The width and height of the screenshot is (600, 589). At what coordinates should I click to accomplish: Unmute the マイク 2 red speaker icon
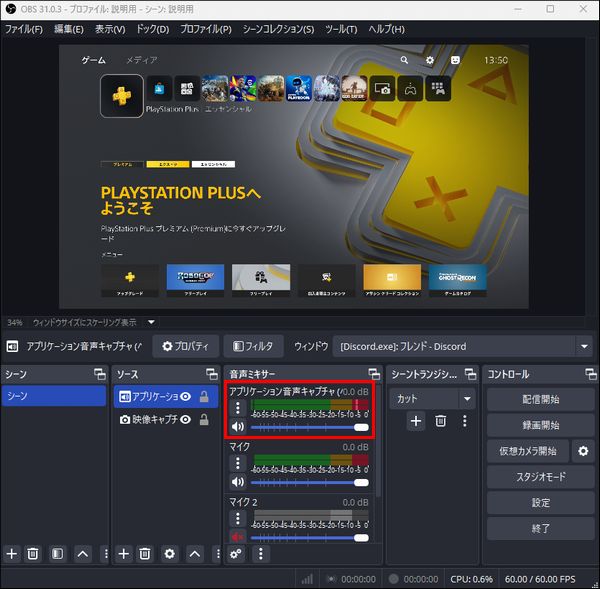coord(238,537)
